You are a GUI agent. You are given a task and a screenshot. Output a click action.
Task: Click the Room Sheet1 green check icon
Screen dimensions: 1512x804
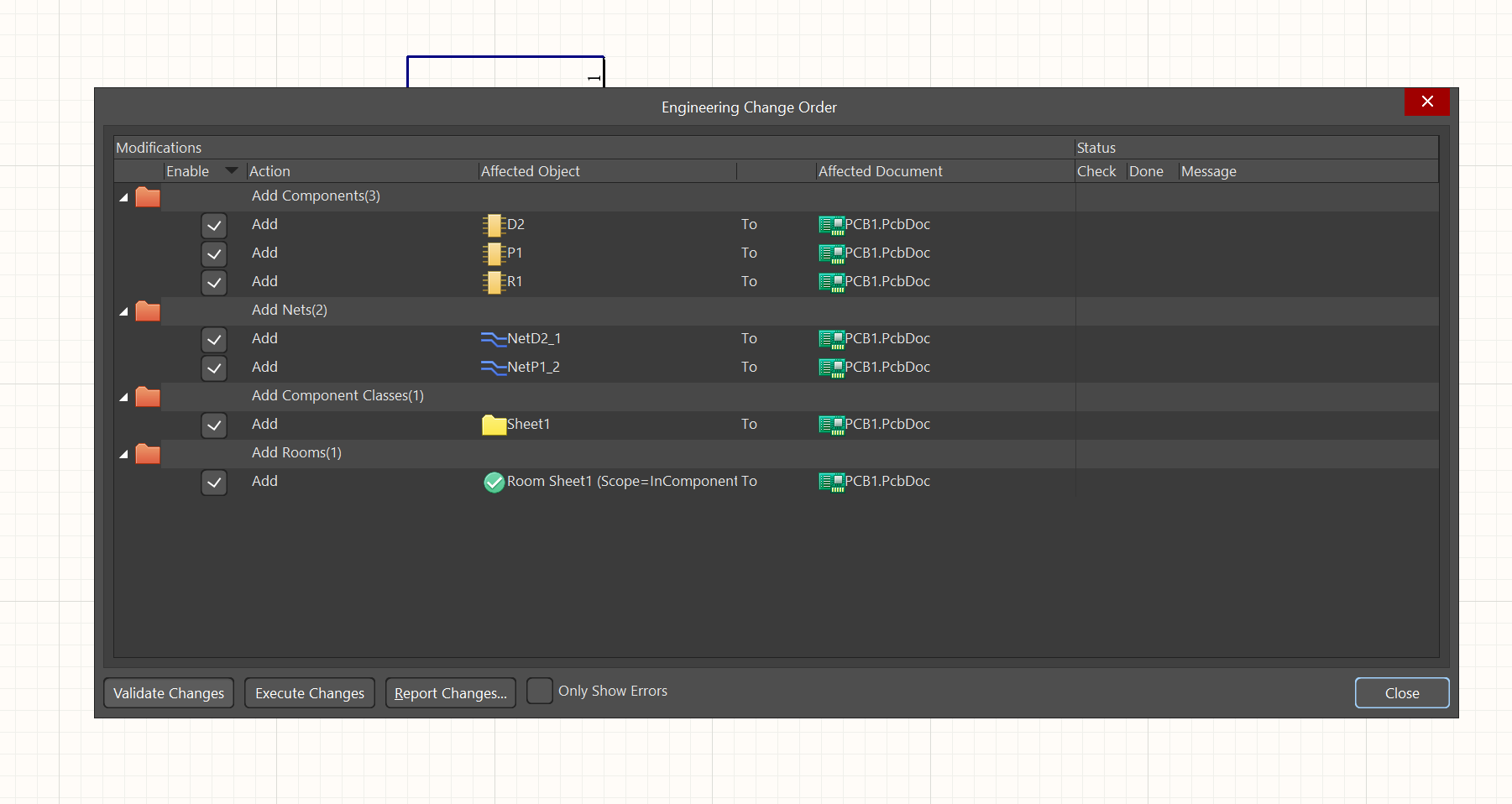click(x=494, y=483)
